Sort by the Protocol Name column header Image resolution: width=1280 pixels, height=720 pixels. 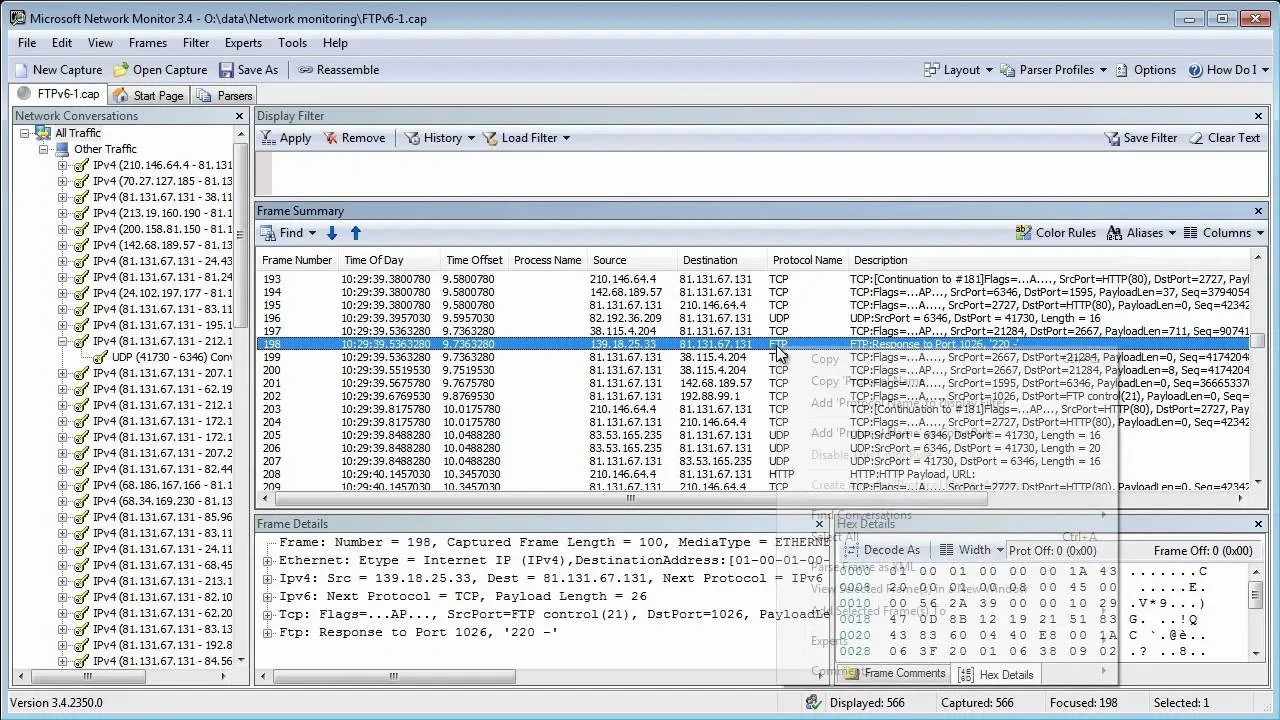[x=807, y=260]
